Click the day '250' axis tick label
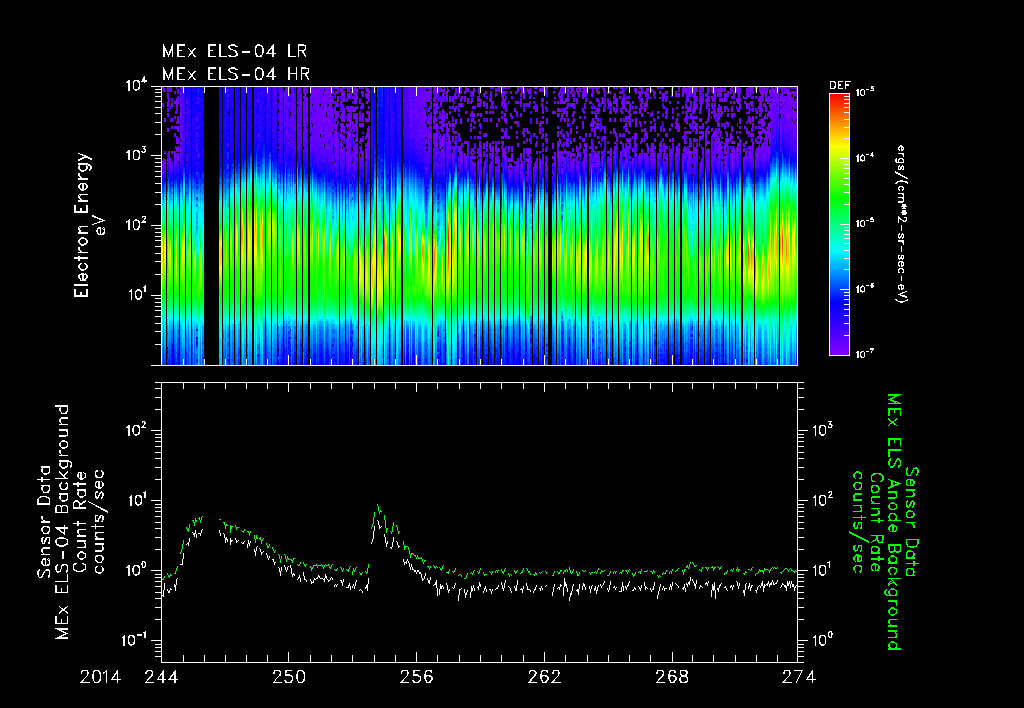Image resolution: width=1024 pixels, height=708 pixels. (x=289, y=677)
